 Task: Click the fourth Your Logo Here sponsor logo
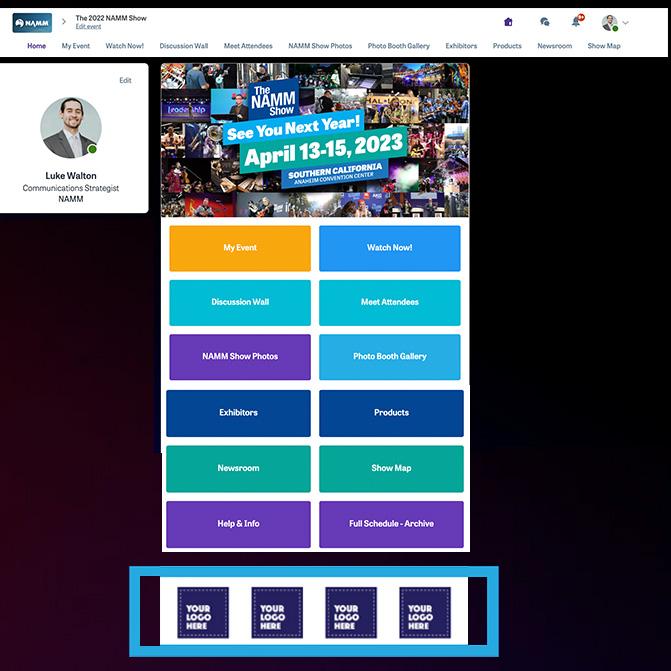425,612
